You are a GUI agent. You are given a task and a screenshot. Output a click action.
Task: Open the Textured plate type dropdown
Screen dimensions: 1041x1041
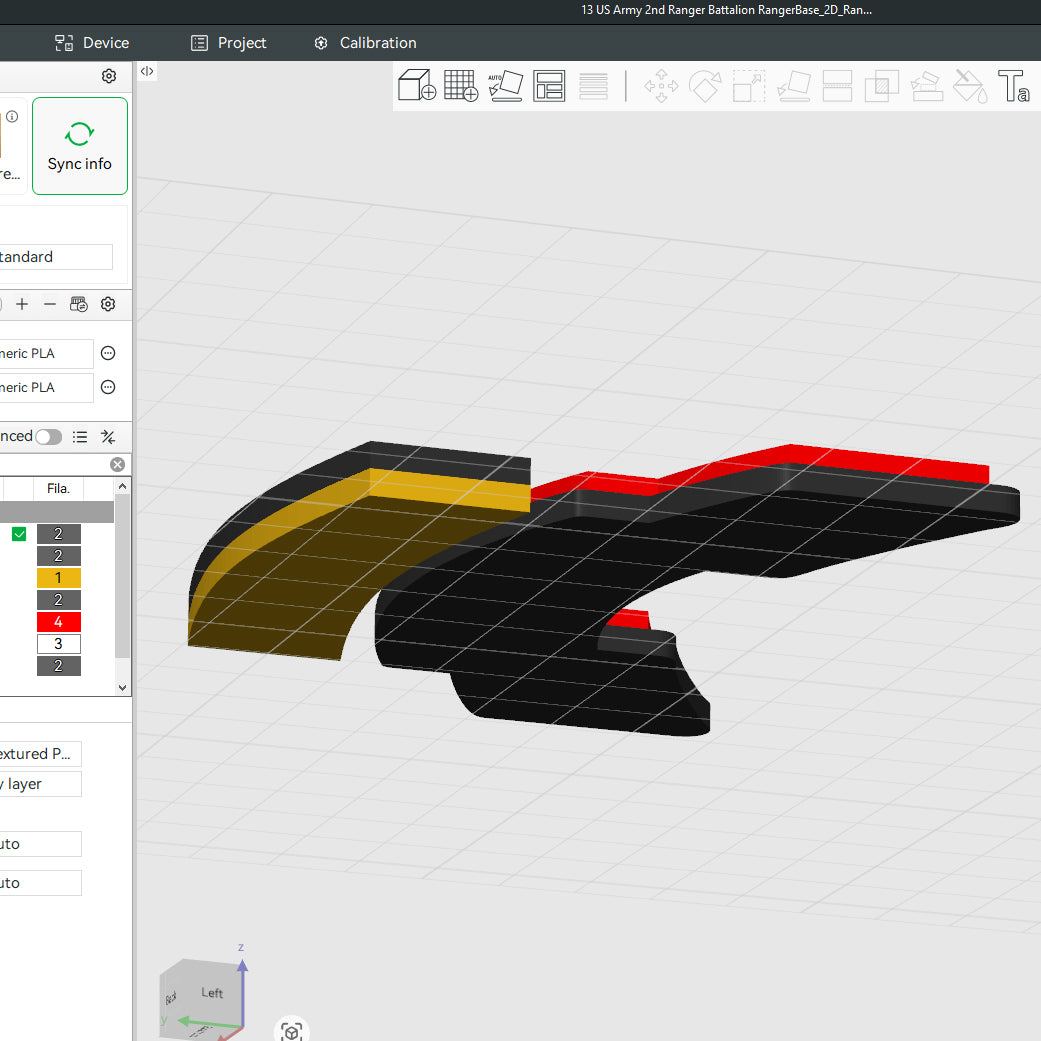40,754
